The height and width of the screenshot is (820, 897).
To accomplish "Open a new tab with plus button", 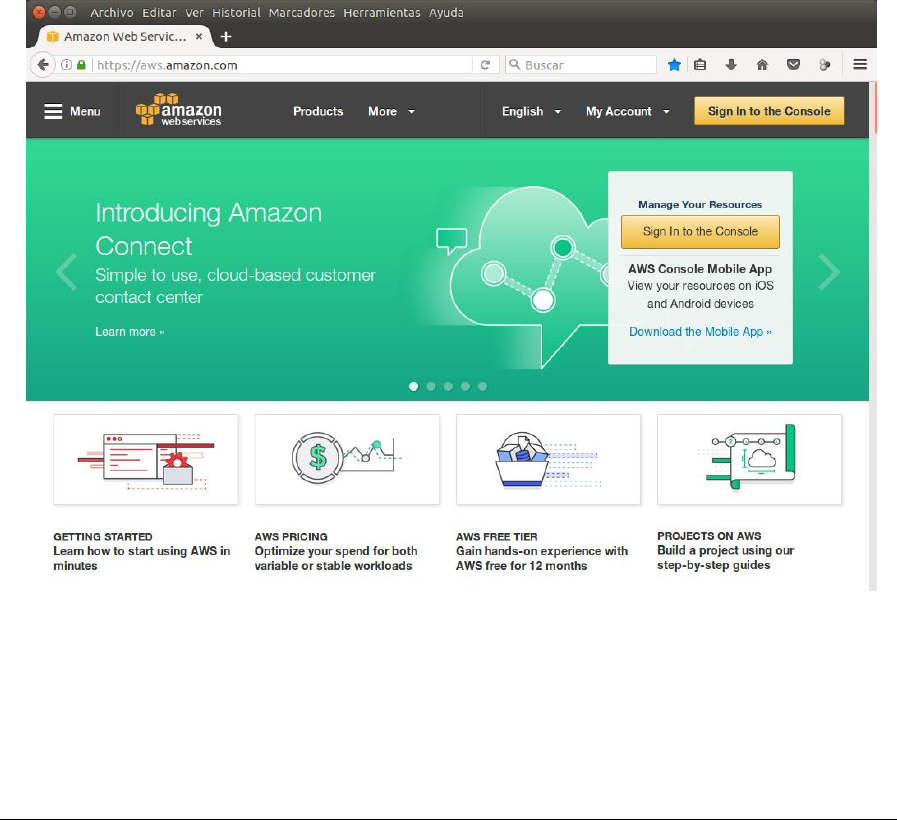I will point(226,37).
